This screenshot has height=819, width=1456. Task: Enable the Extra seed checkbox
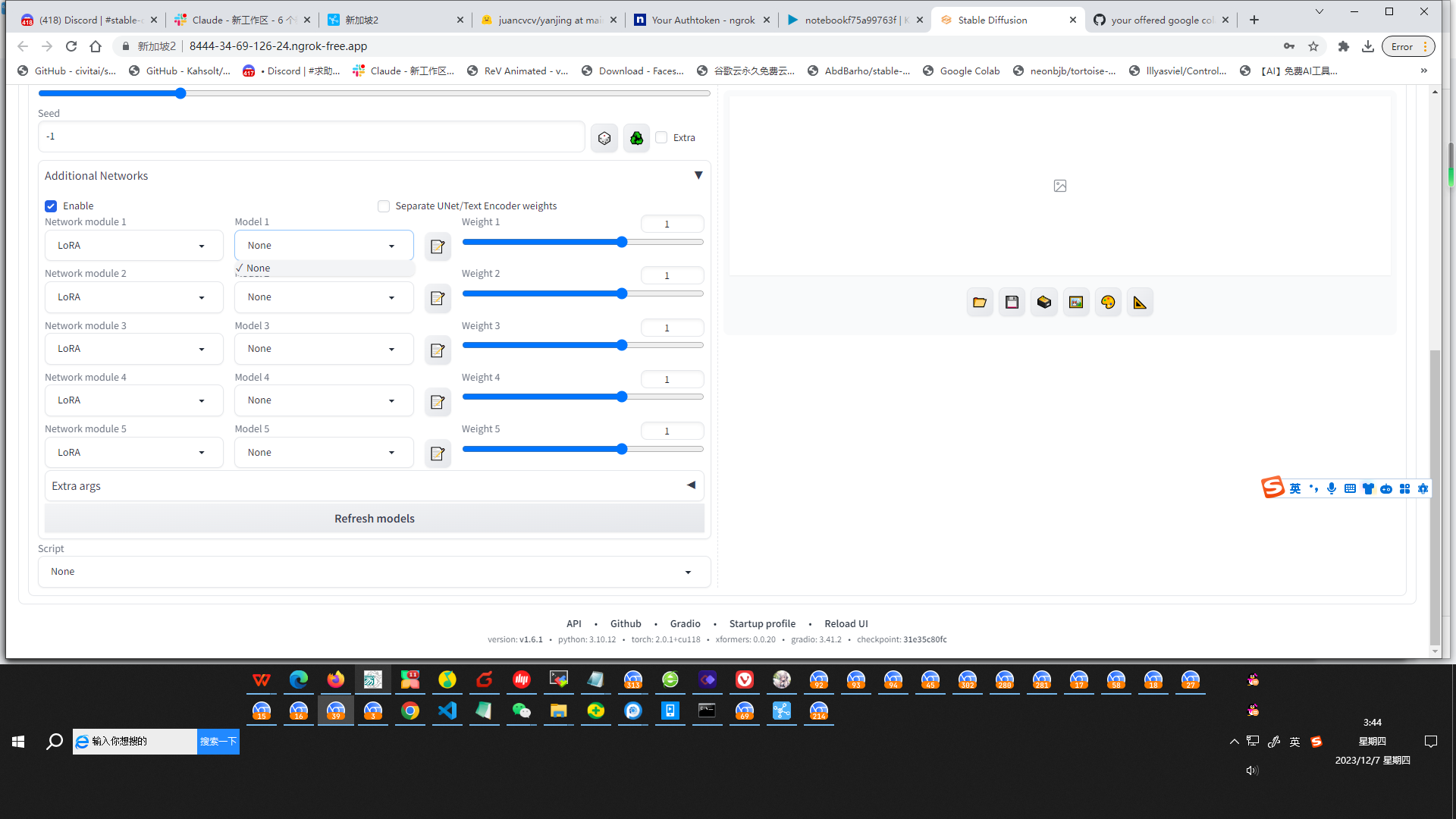(x=661, y=137)
